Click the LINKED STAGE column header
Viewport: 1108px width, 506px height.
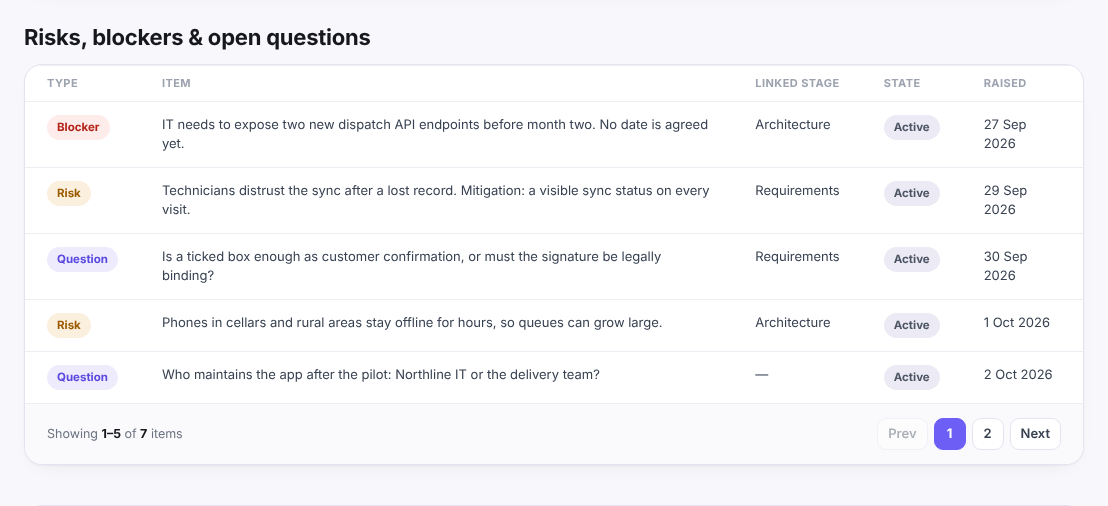[797, 83]
